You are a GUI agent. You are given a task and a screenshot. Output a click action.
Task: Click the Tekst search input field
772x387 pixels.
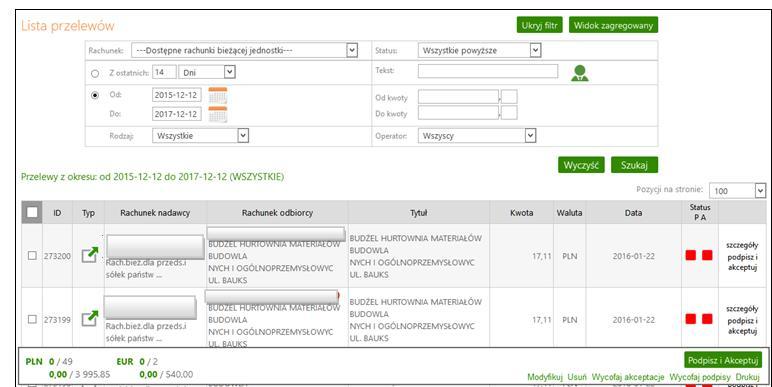click(x=488, y=71)
